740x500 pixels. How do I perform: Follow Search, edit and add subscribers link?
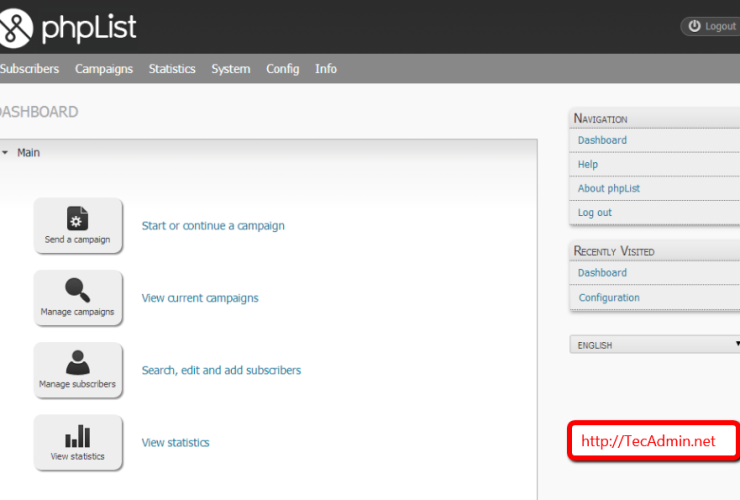(x=221, y=370)
